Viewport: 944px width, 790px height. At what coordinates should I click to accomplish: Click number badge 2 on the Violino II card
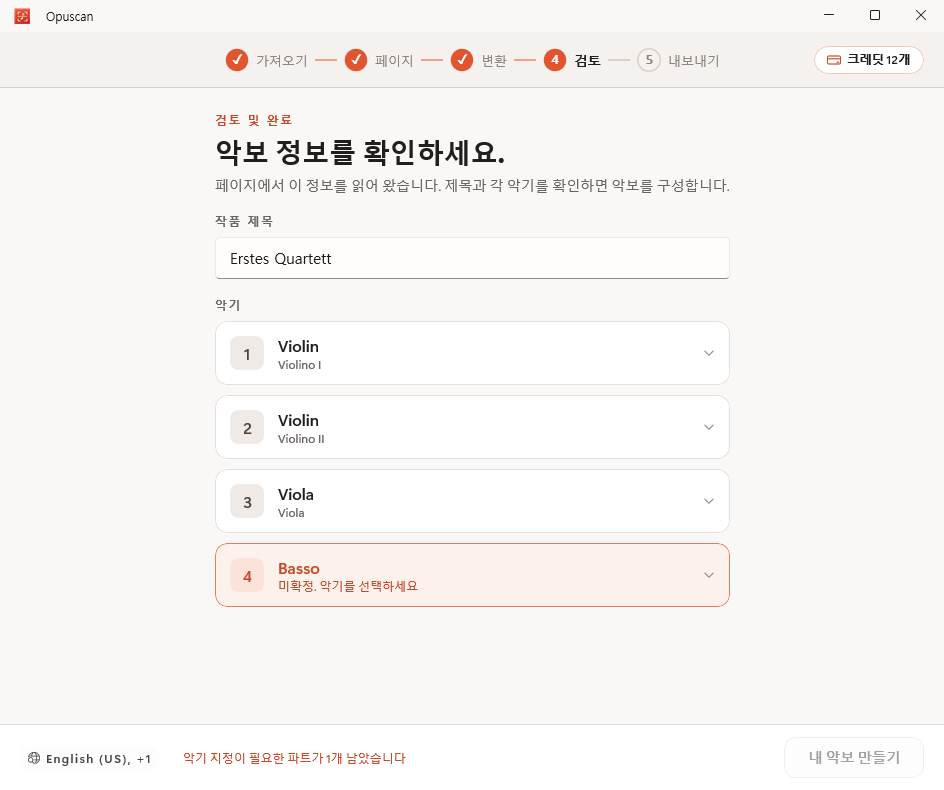click(x=247, y=428)
